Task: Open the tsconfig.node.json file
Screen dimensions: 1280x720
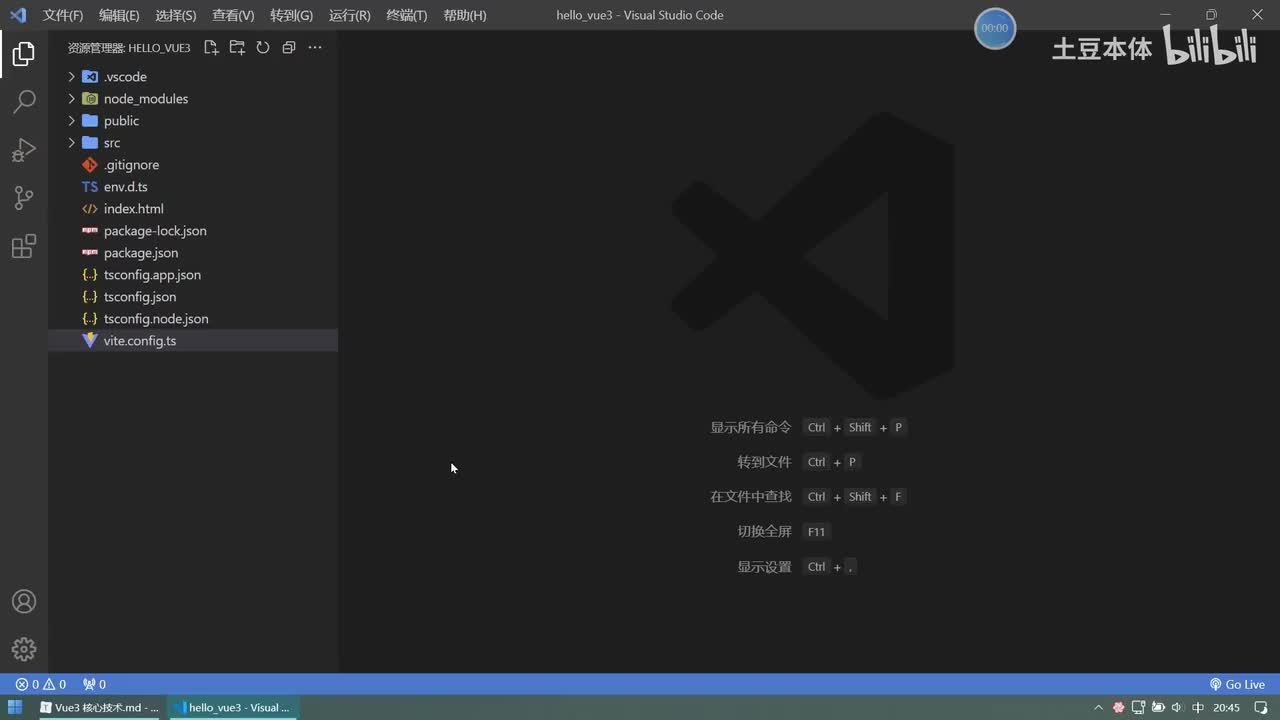Action: pos(193,319)
